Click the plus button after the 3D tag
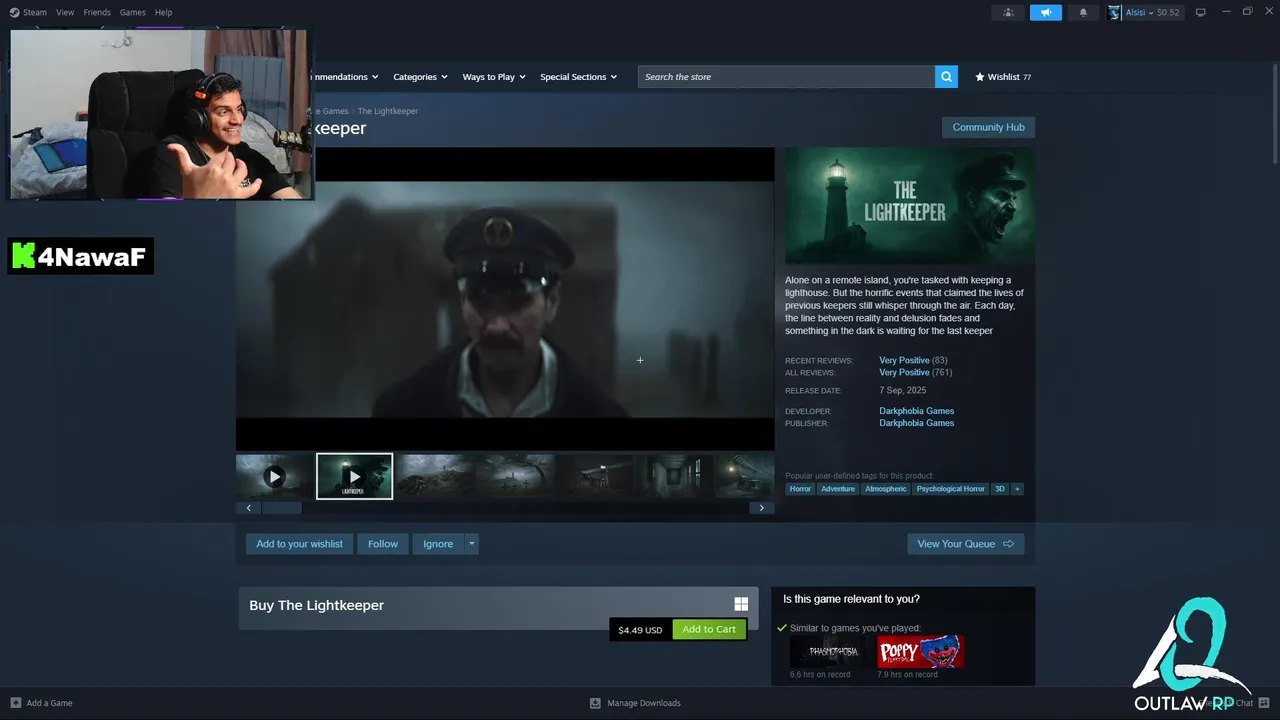The width and height of the screenshot is (1280, 720). (x=1017, y=489)
